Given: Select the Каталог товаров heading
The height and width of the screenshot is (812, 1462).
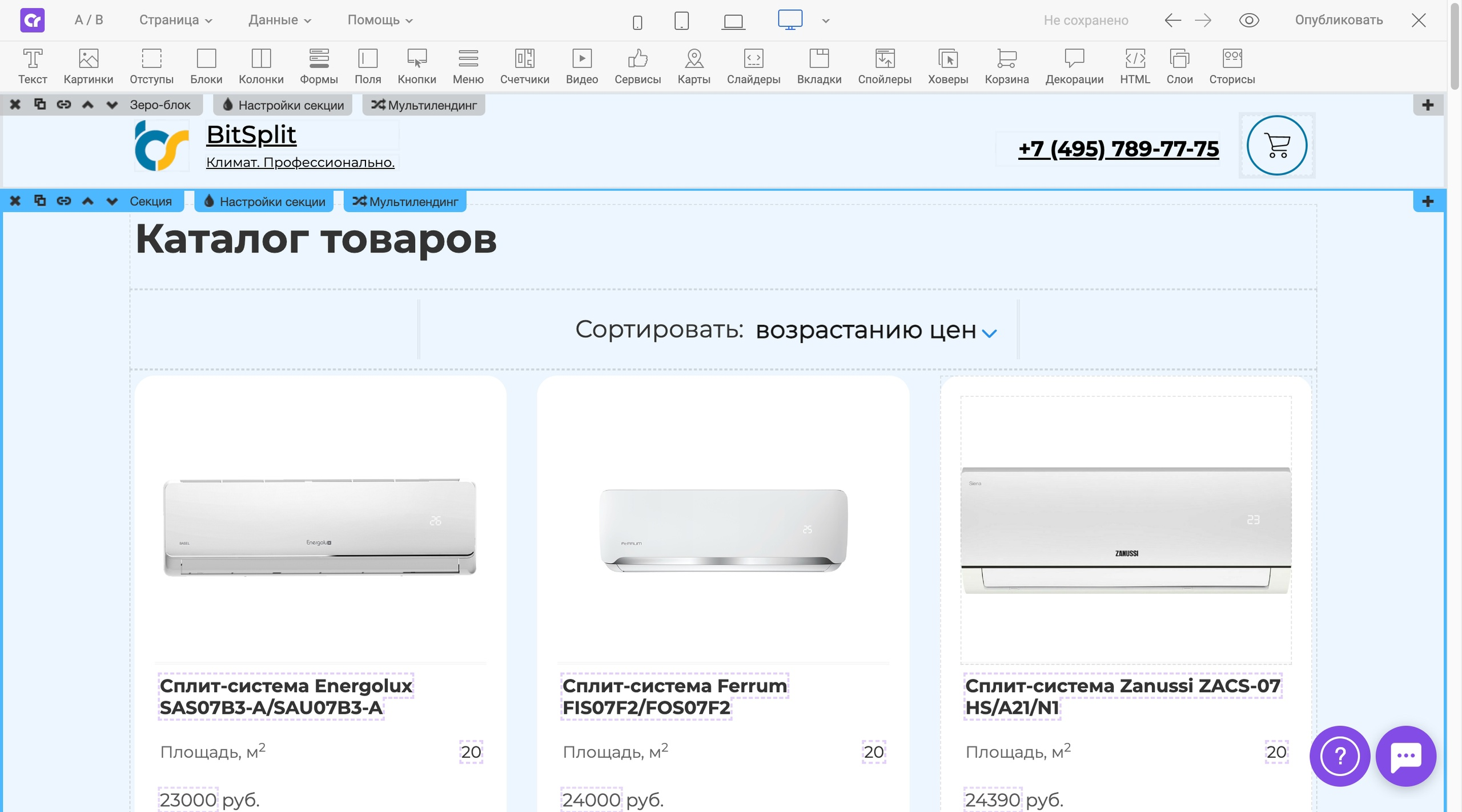Looking at the screenshot, I should [x=316, y=239].
